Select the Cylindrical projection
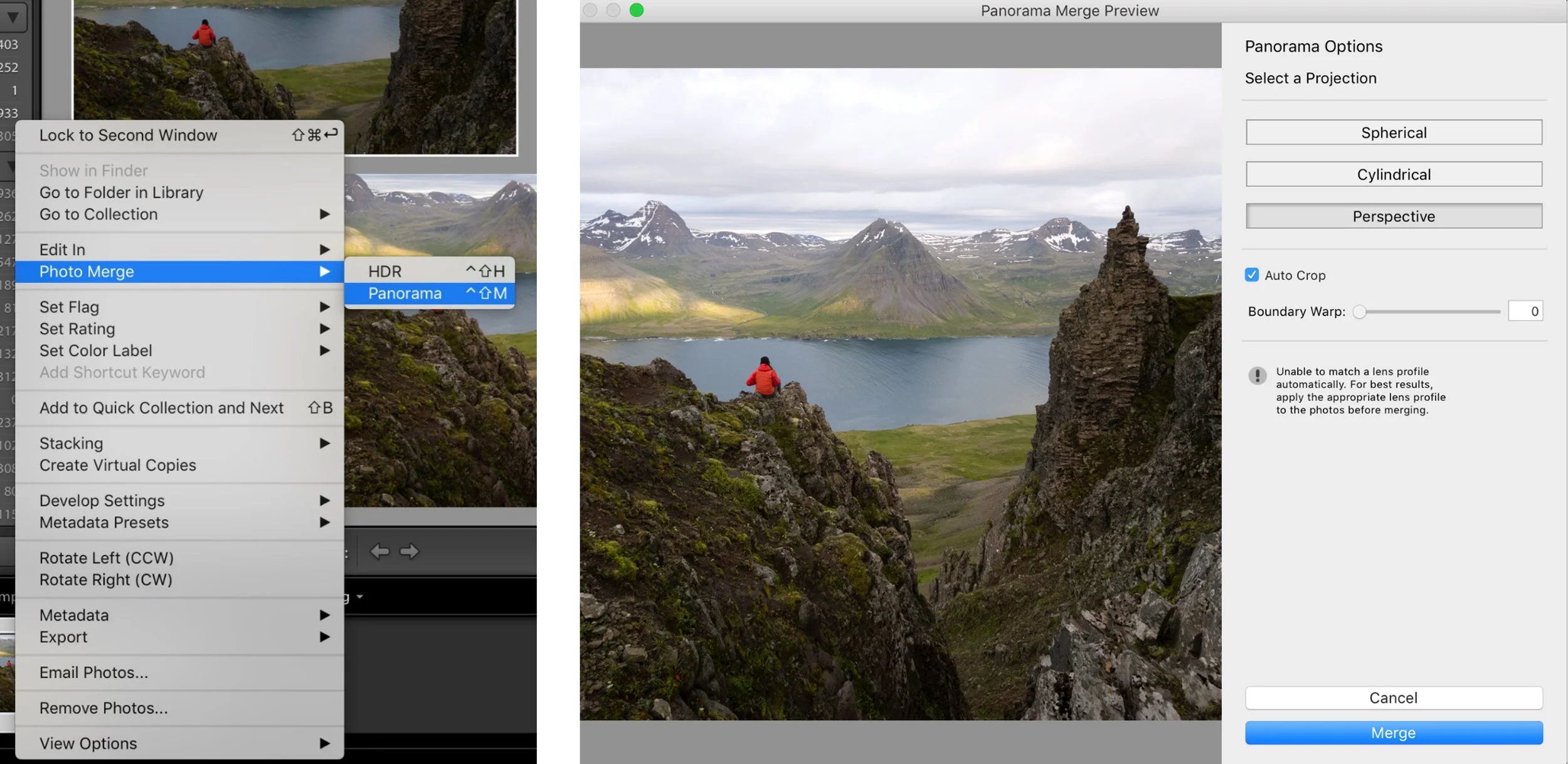Image resolution: width=1568 pixels, height=764 pixels. [1394, 174]
